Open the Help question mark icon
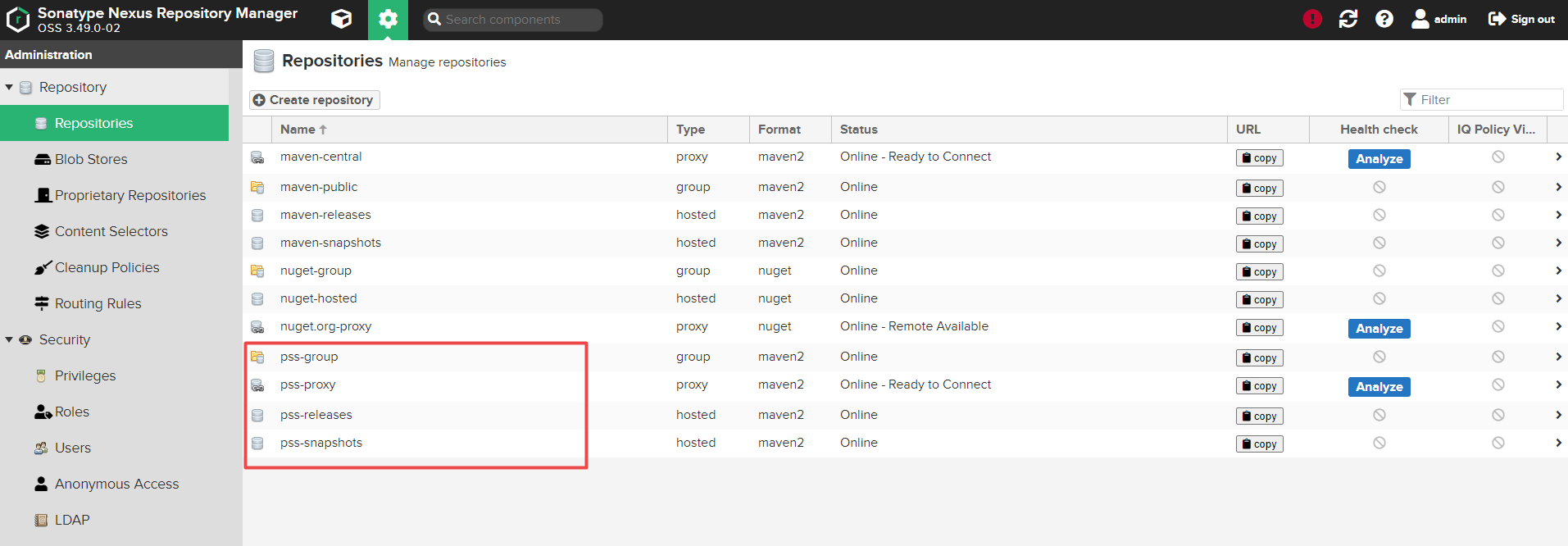The image size is (1568, 546). (1384, 19)
